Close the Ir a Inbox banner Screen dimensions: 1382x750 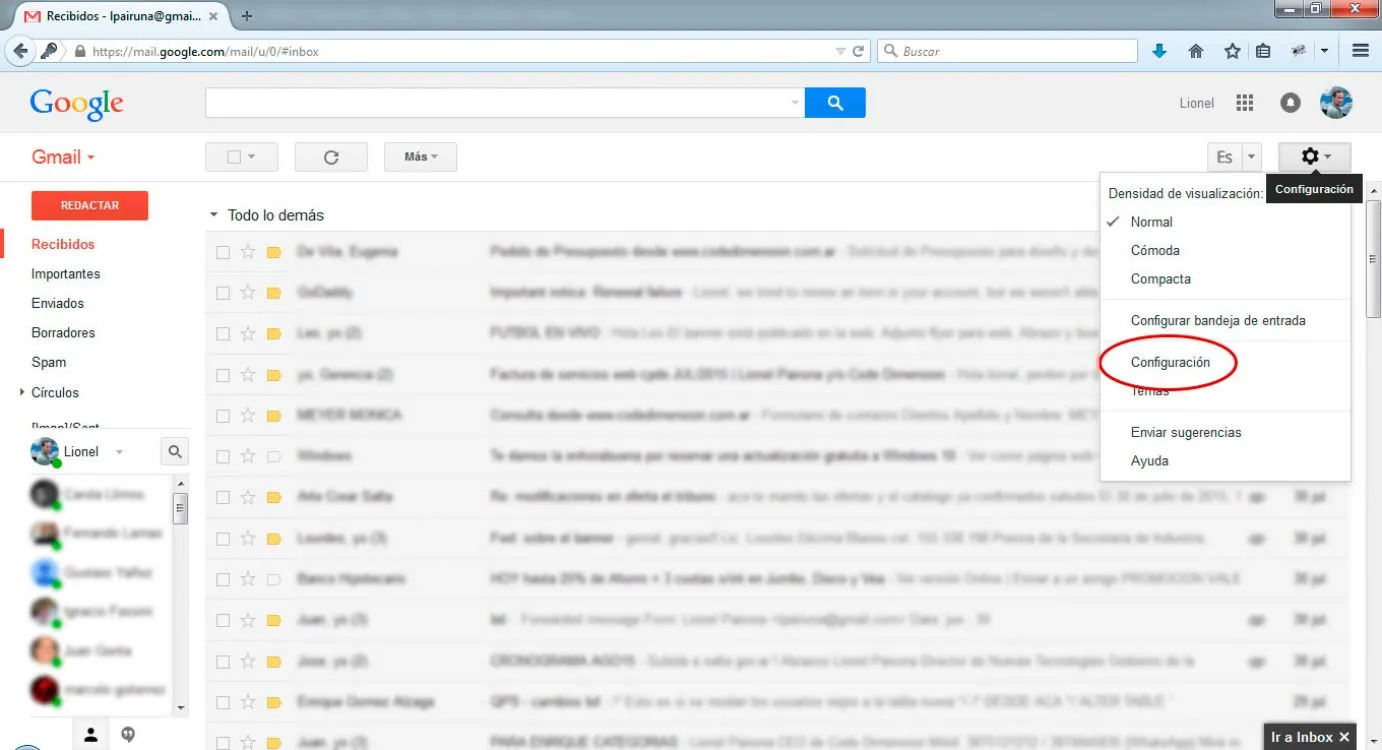[x=1345, y=737]
